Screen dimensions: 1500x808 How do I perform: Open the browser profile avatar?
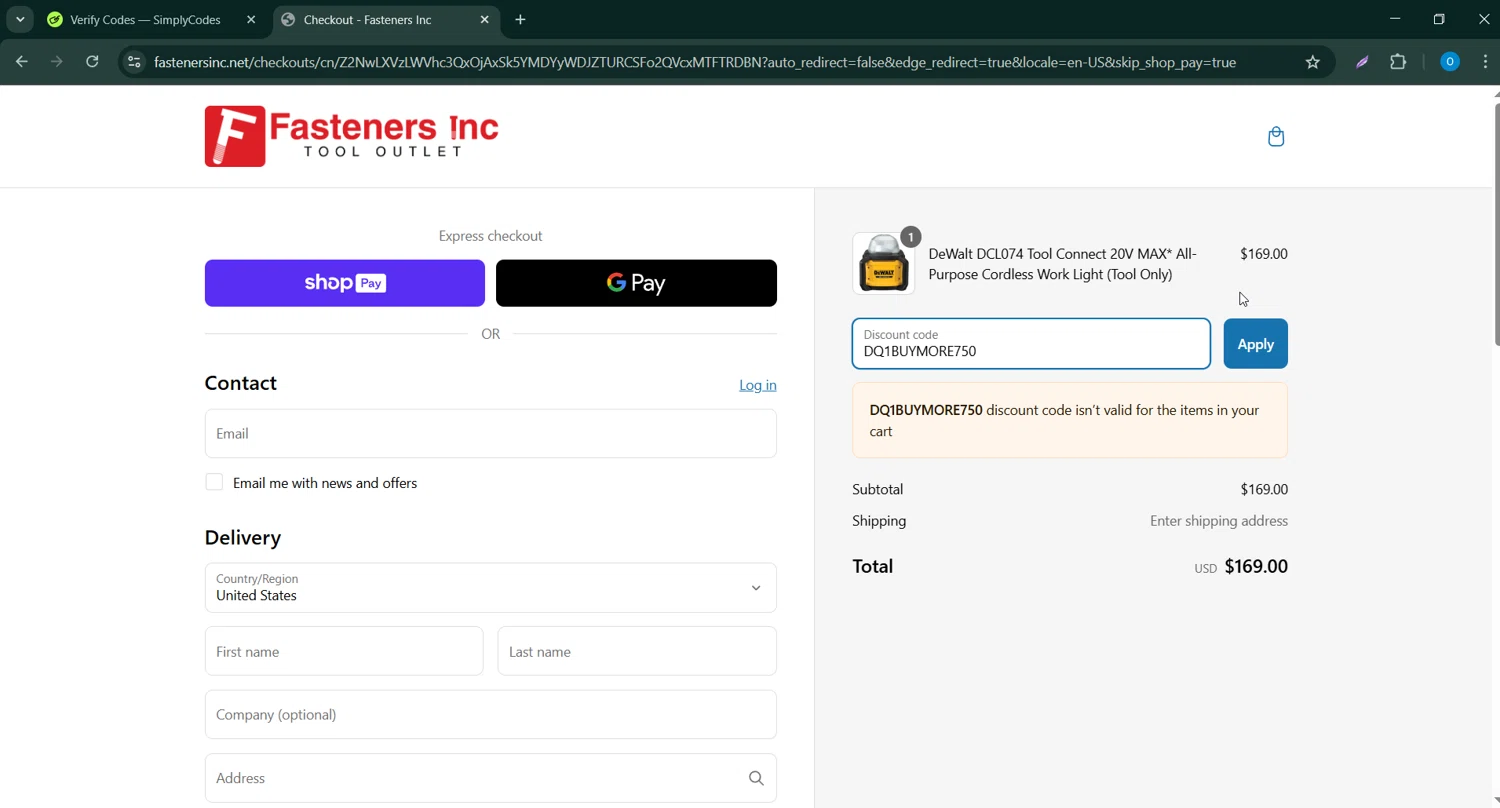pyautogui.click(x=1449, y=62)
